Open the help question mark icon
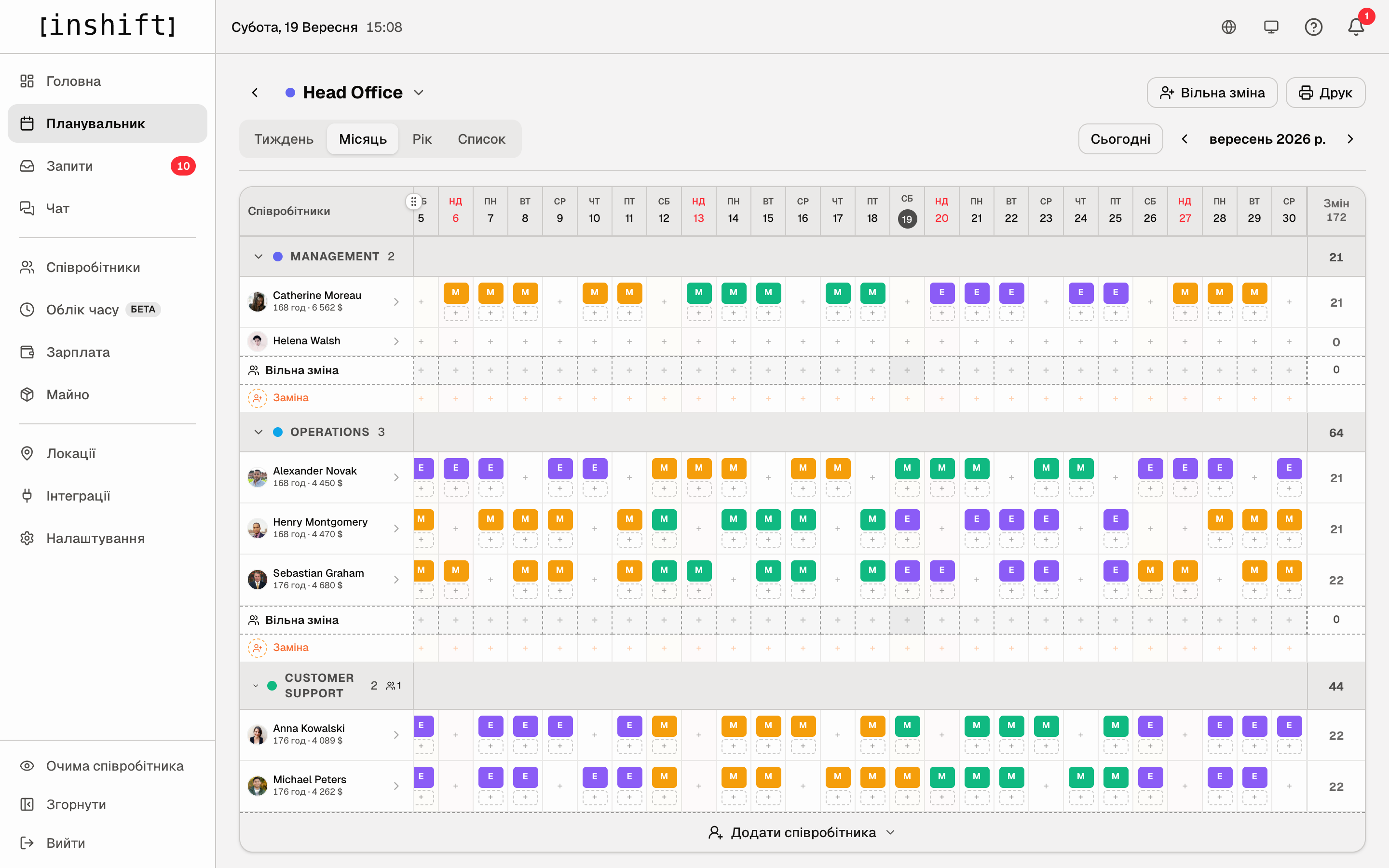Screen dimensions: 1389x868 [1313, 27]
